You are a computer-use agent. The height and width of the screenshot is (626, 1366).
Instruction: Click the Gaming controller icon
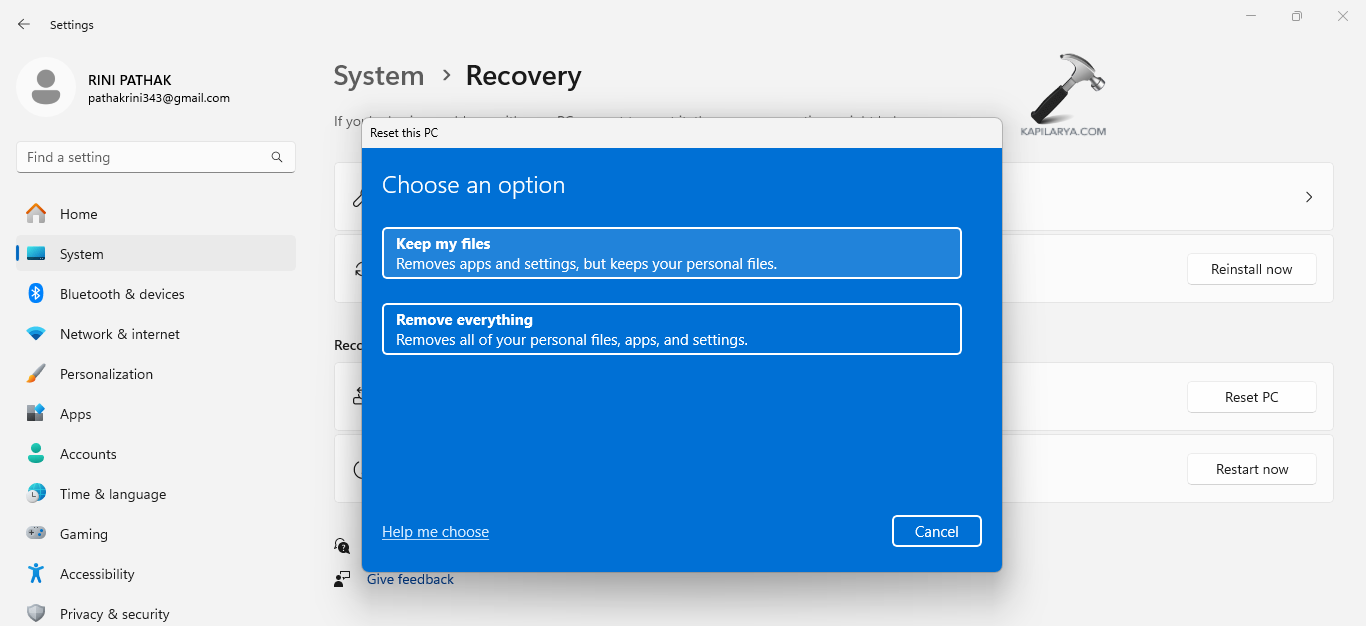[x=36, y=534]
